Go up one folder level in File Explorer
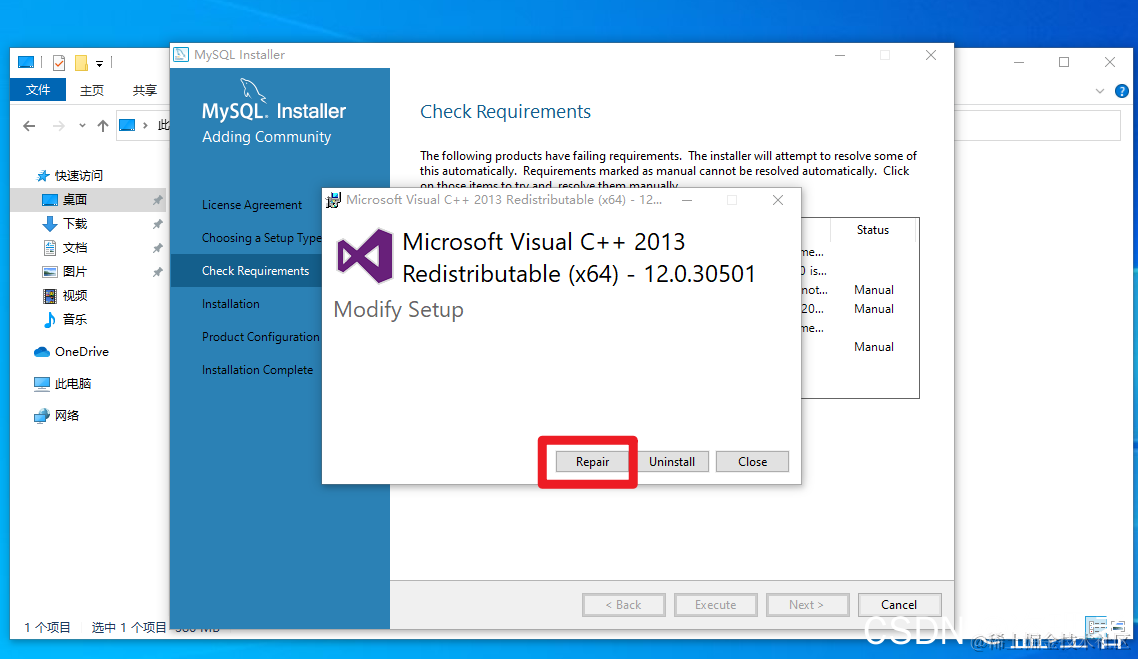 pos(103,126)
